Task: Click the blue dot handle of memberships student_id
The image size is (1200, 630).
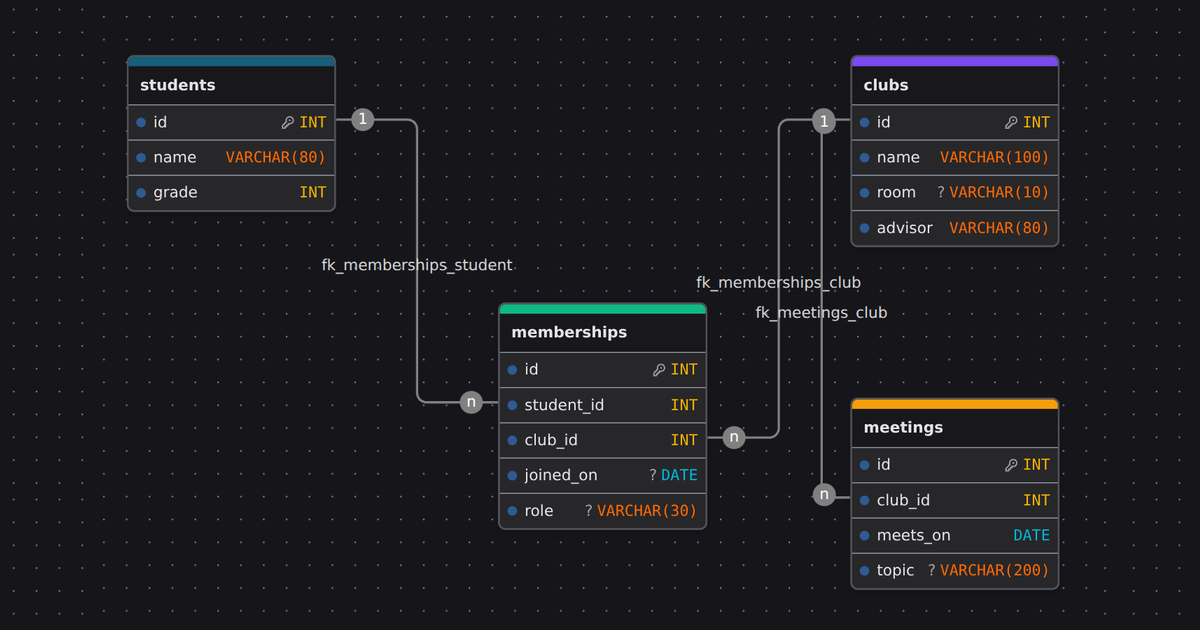Action: coord(512,405)
